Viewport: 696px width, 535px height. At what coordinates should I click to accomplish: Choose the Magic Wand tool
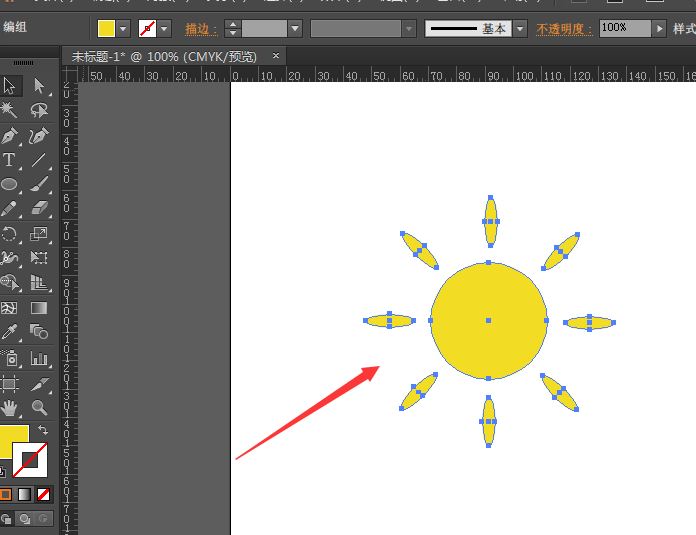10,111
